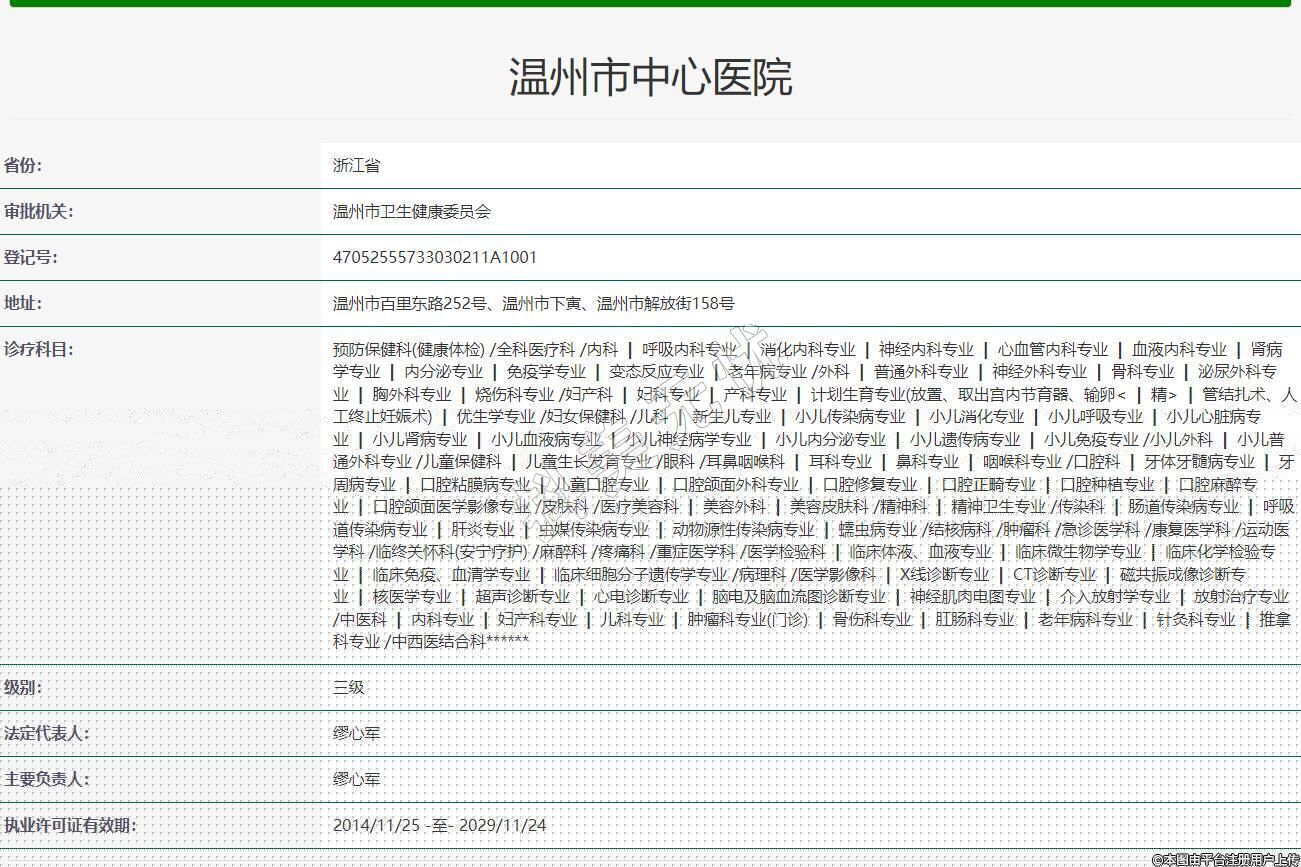1301x867 pixels.
Task: Click the 预防保健科(健康体检) text in departments
Action: pos(410,349)
